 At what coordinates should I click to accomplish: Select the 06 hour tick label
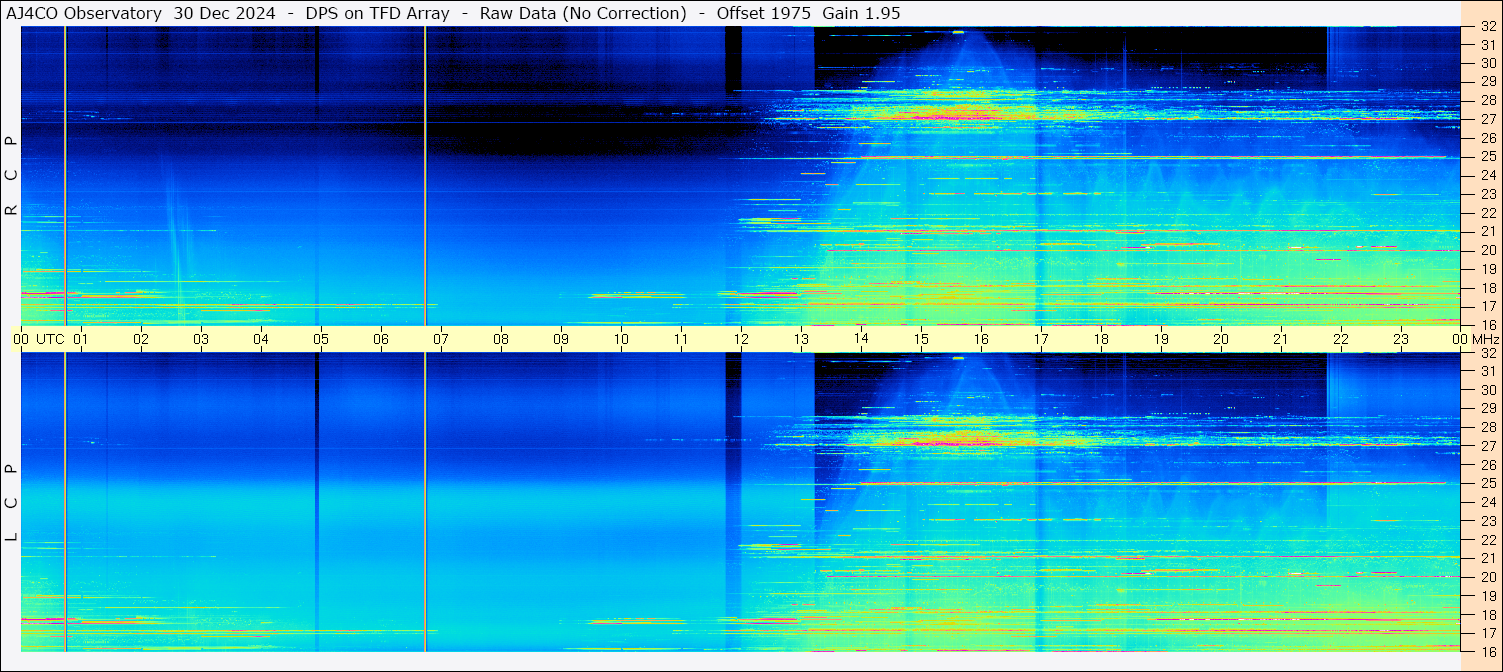(x=381, y=339)
